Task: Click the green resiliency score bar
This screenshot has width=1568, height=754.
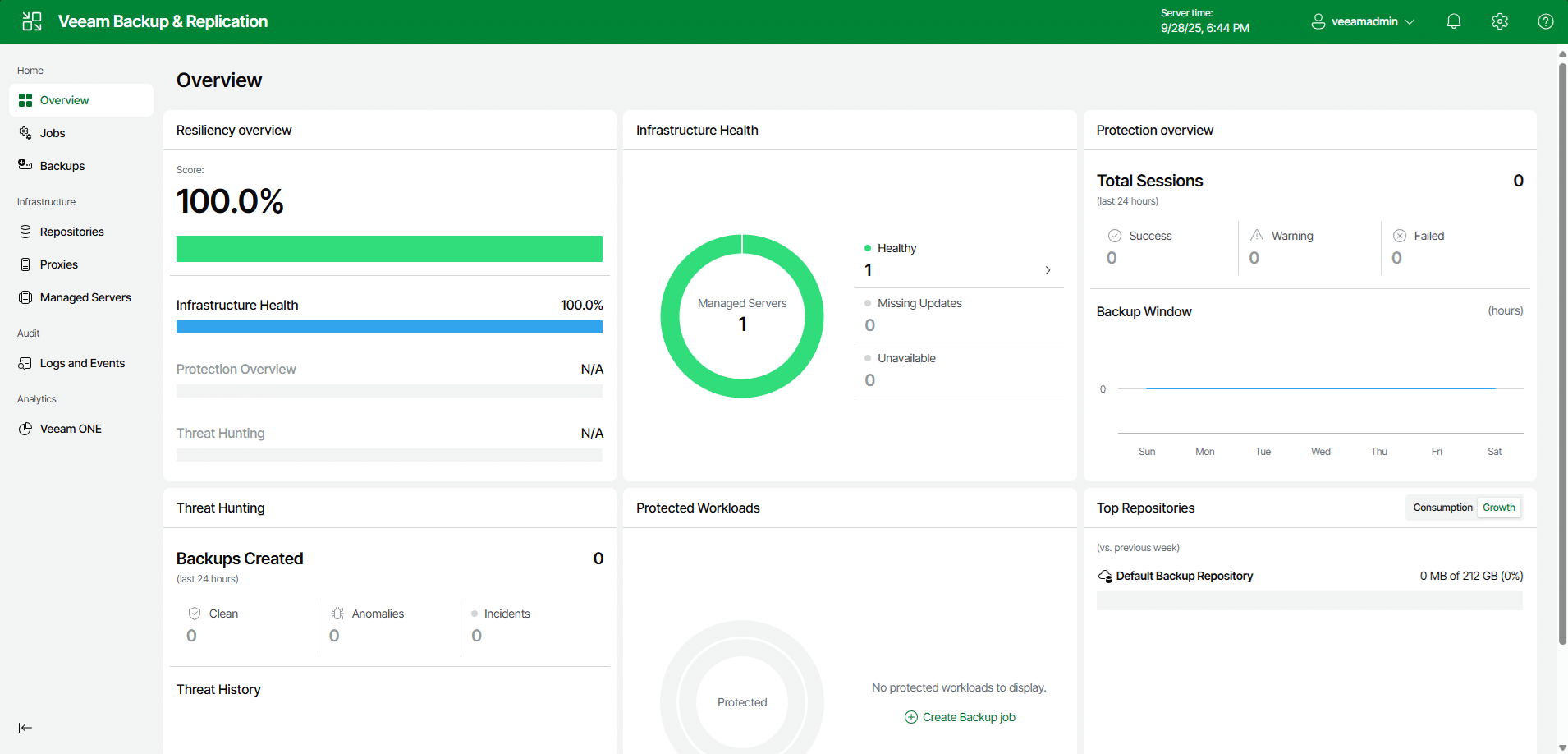Action: (389, 249)
